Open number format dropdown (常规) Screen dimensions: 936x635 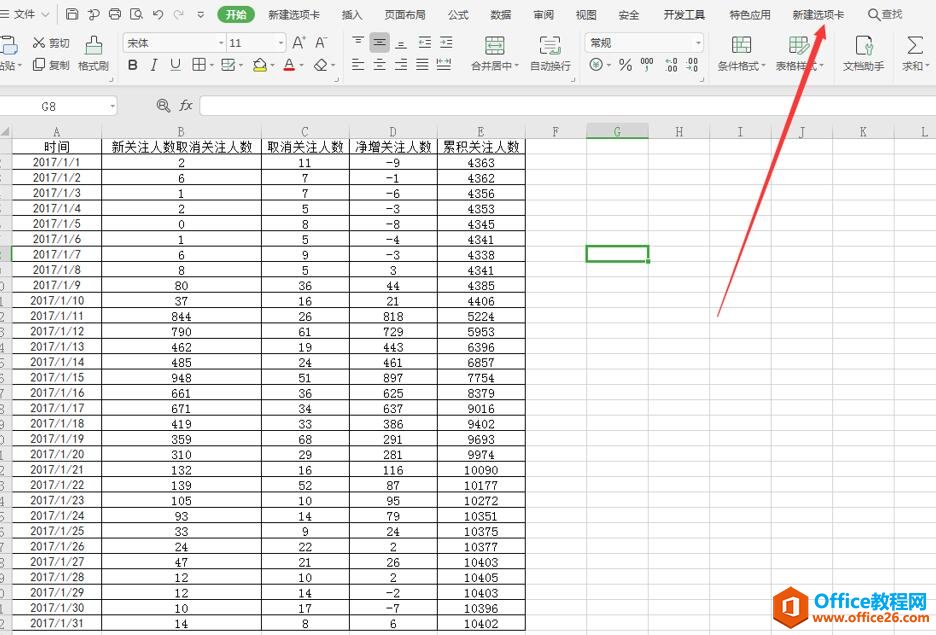698,43
